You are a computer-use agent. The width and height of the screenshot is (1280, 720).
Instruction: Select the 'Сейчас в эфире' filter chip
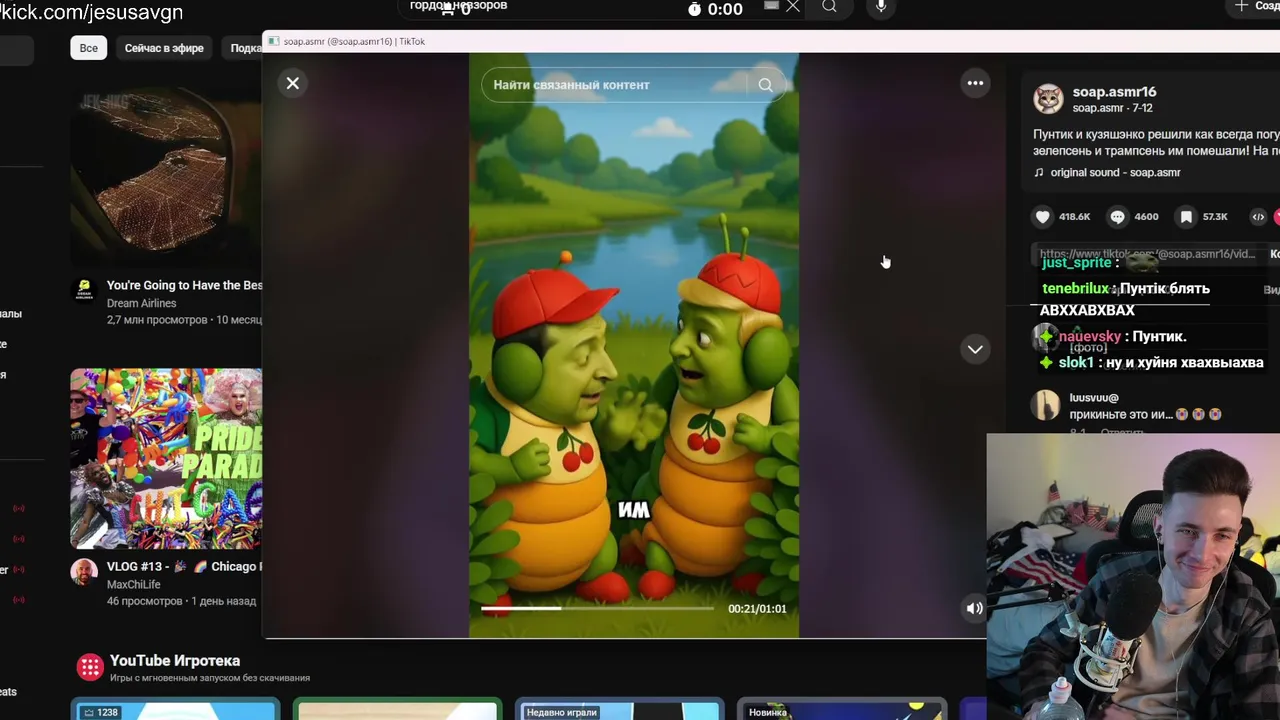(x=164, y=48)
